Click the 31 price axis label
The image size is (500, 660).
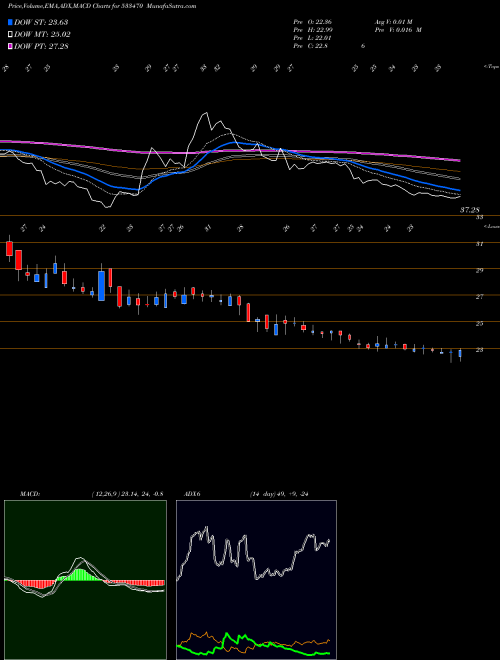tap(479, 244)
